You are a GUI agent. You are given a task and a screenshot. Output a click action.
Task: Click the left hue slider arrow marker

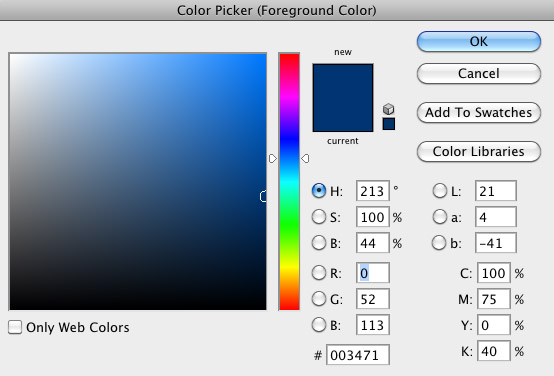click(273, 158)
